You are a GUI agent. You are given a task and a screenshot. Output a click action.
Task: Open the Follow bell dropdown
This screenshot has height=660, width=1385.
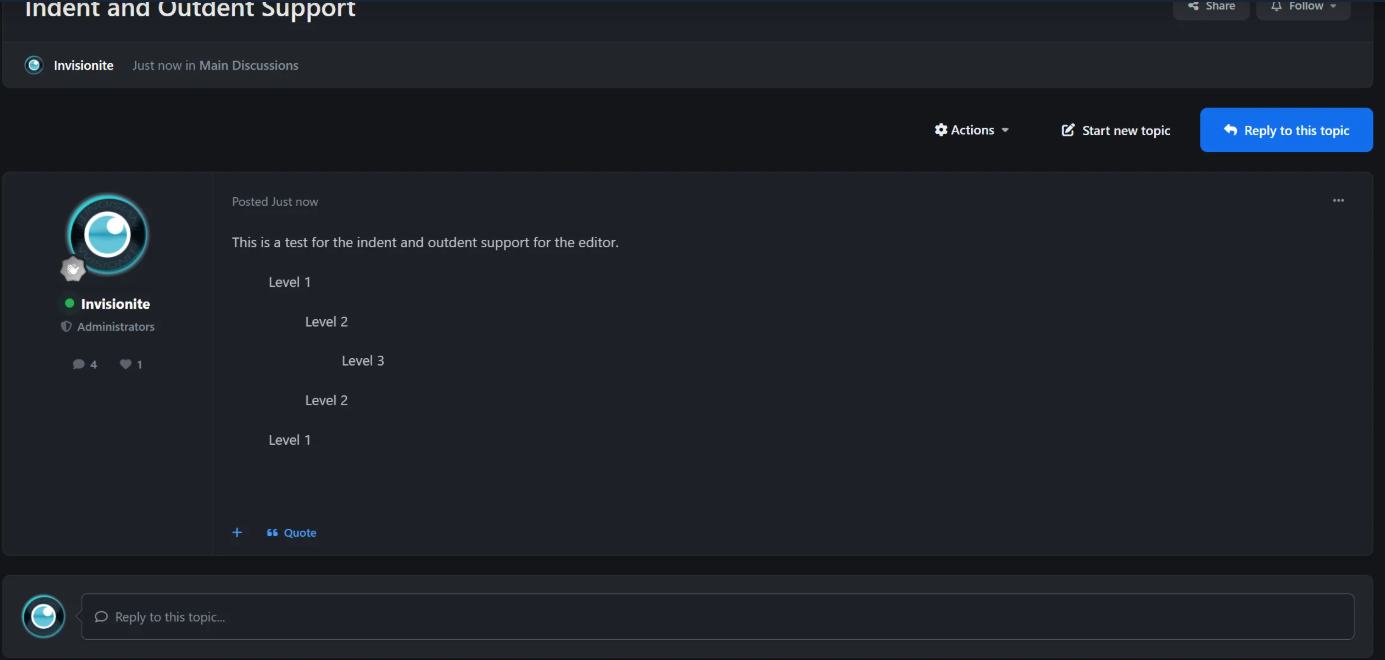tap(1303, 8)
